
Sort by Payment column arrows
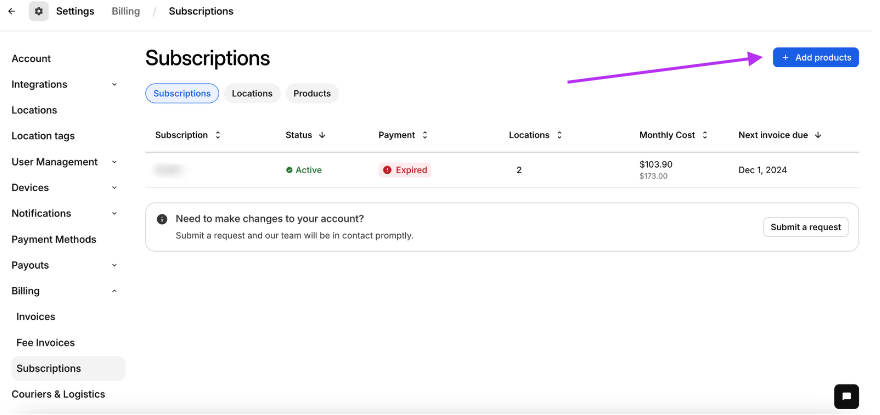(425, 135)
